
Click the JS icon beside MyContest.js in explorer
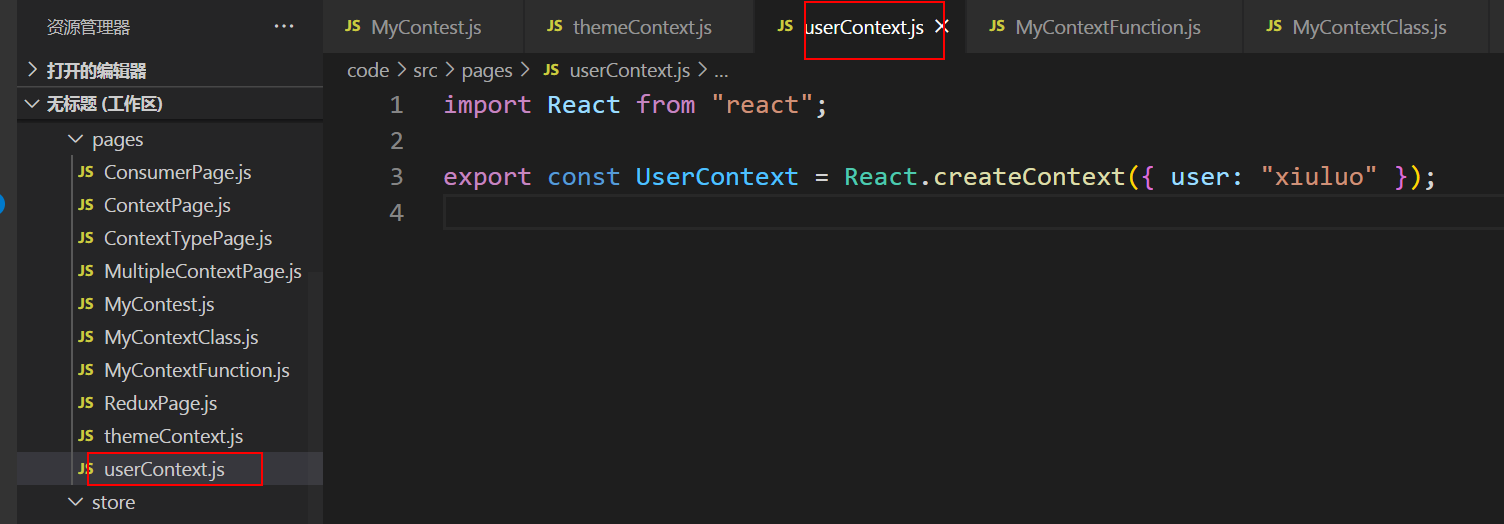[x=86, y=305]
